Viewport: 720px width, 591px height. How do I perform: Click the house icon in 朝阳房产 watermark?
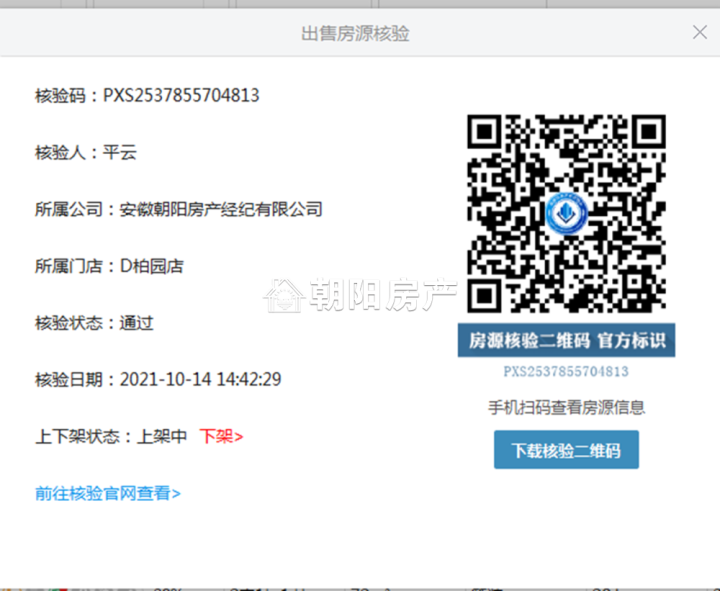283,294
